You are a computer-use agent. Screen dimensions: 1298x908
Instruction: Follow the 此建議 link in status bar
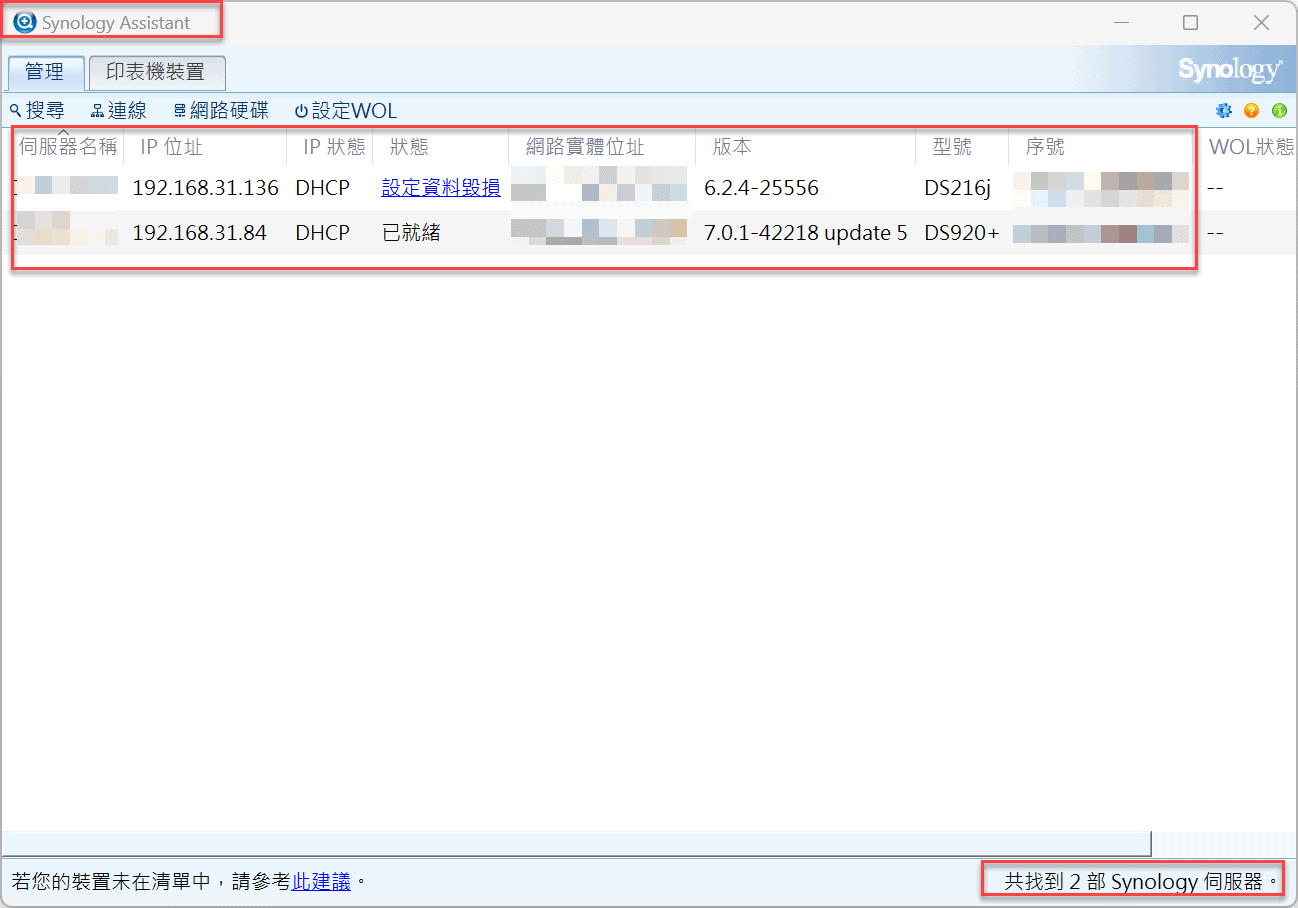click(x=321, y=881)
